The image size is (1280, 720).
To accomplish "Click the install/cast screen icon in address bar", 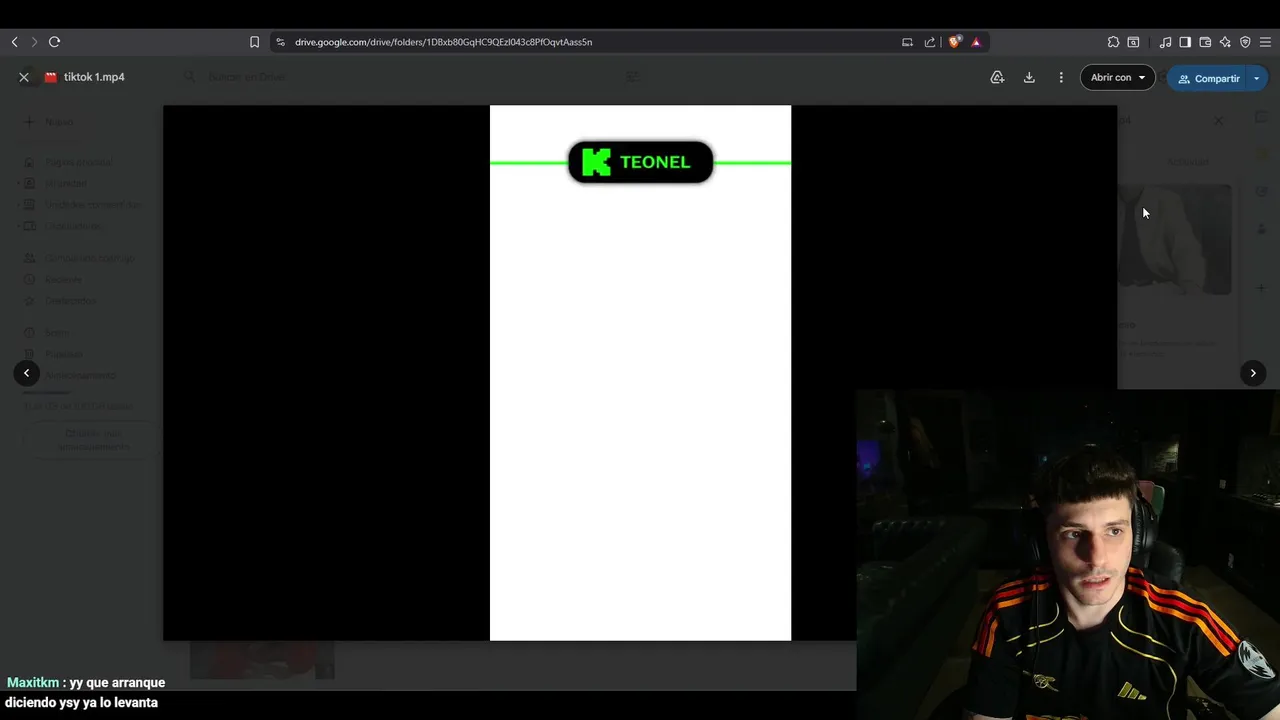I will point(907,42).
